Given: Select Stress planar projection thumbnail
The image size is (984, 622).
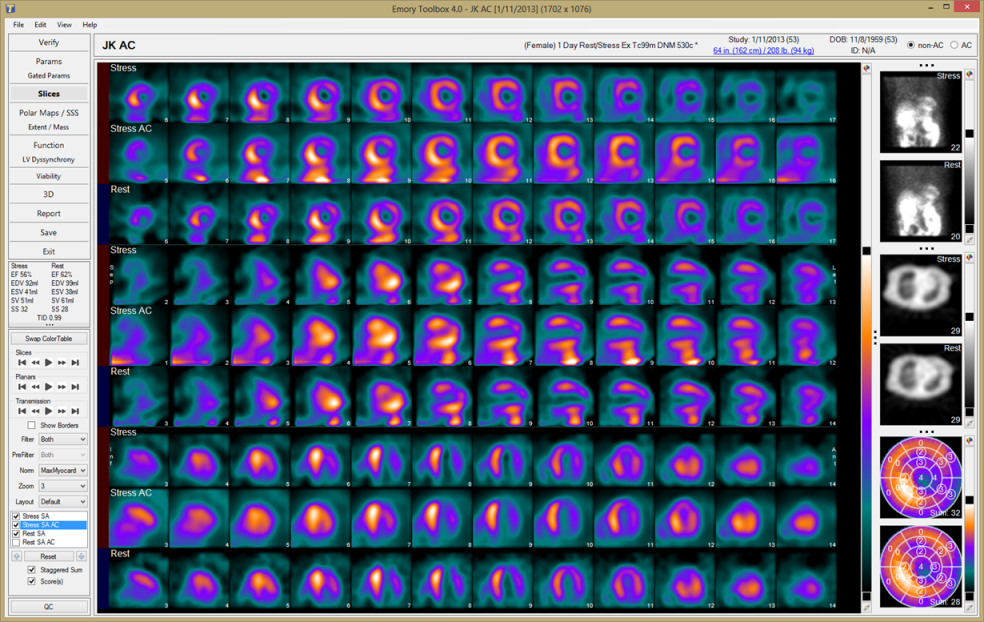Looking at the screenshot, I should [921, 112].
